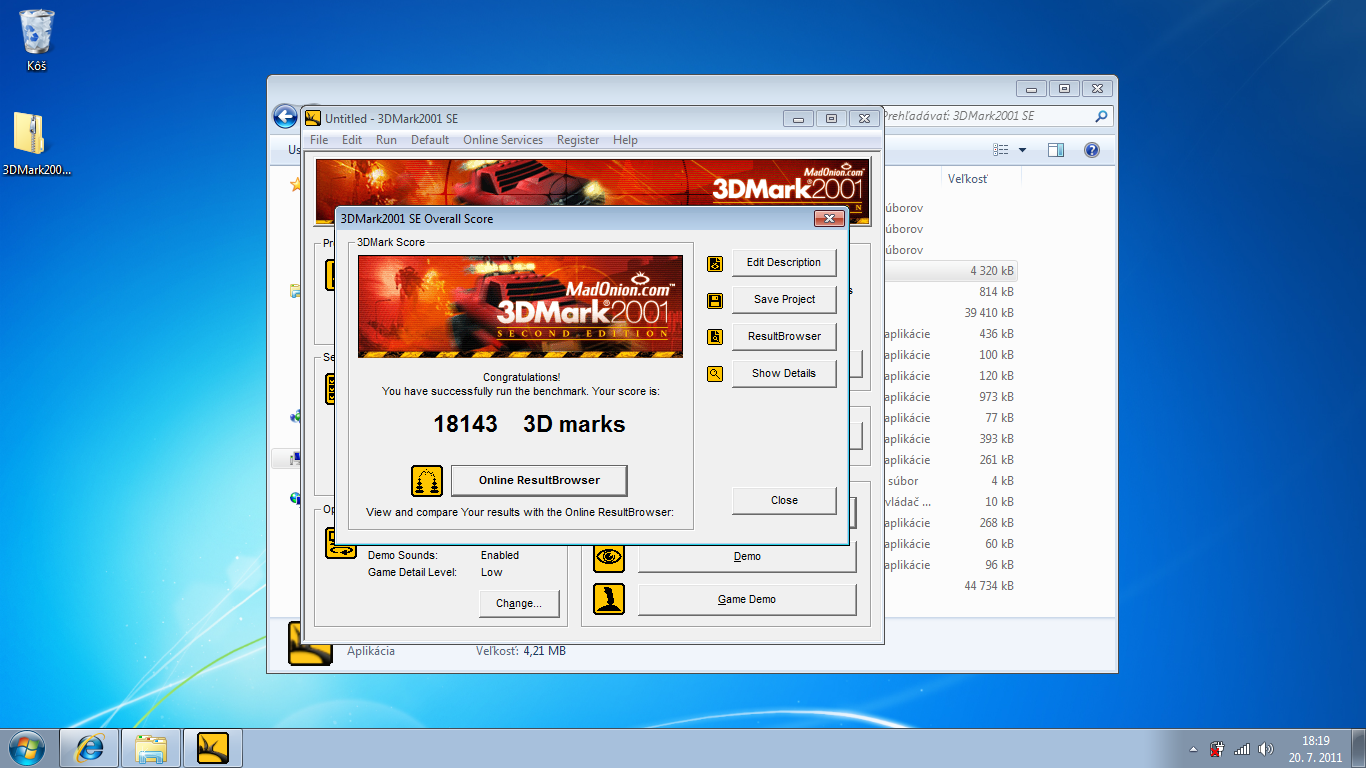Click the Explorer back navigation arrow

pyautogui.click(x=285, y=116)
